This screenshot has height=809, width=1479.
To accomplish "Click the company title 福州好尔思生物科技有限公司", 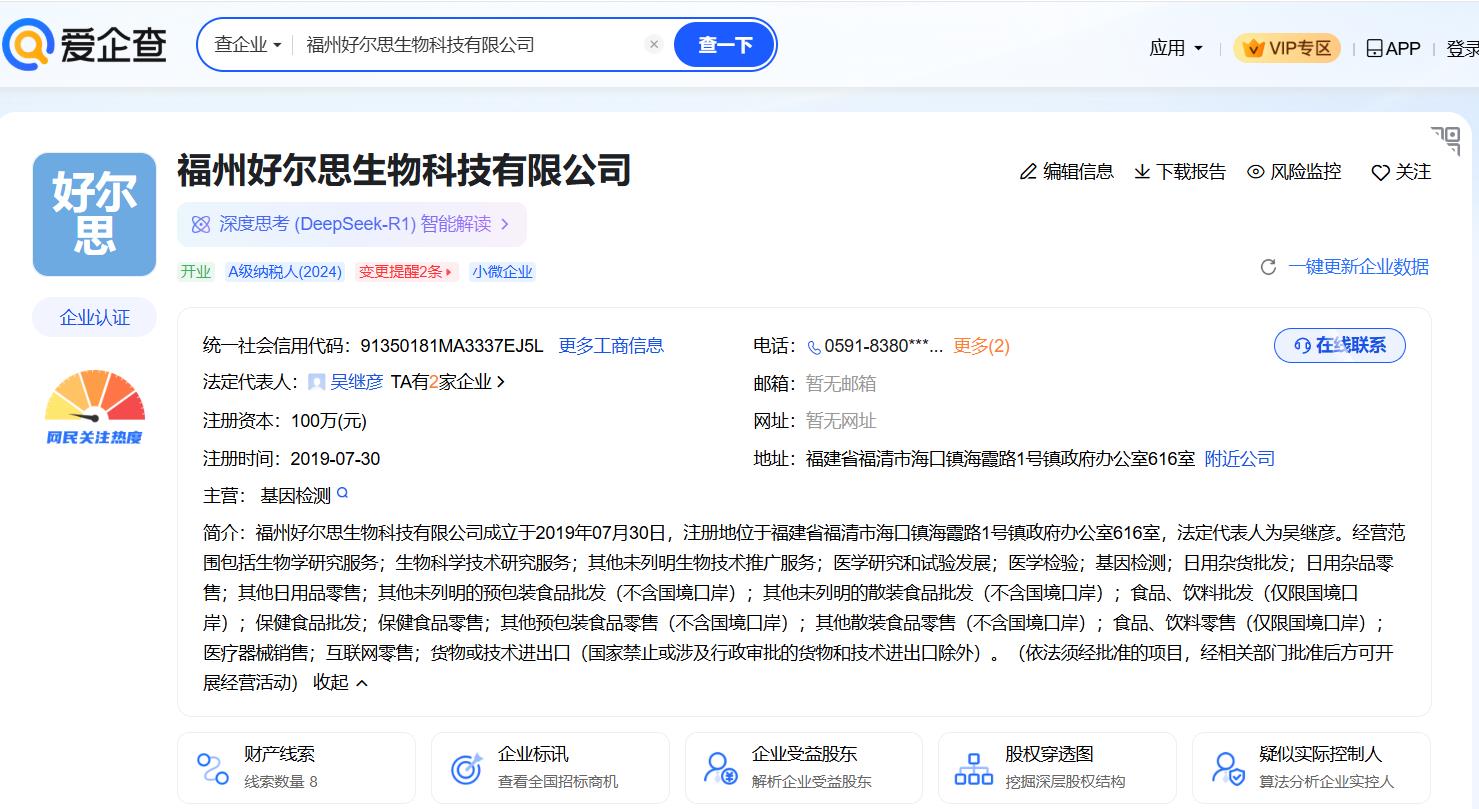I will 404,170.
